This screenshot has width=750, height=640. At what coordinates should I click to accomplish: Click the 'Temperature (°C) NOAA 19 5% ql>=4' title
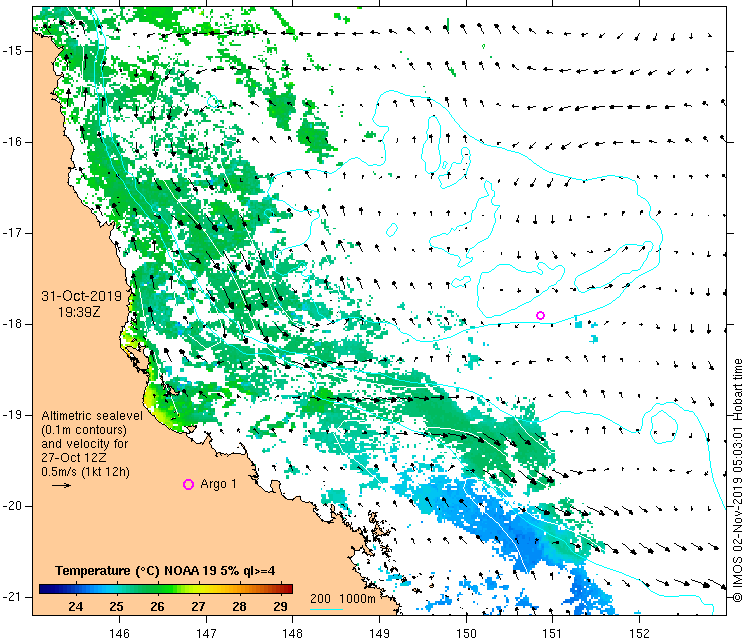(165, 571)
